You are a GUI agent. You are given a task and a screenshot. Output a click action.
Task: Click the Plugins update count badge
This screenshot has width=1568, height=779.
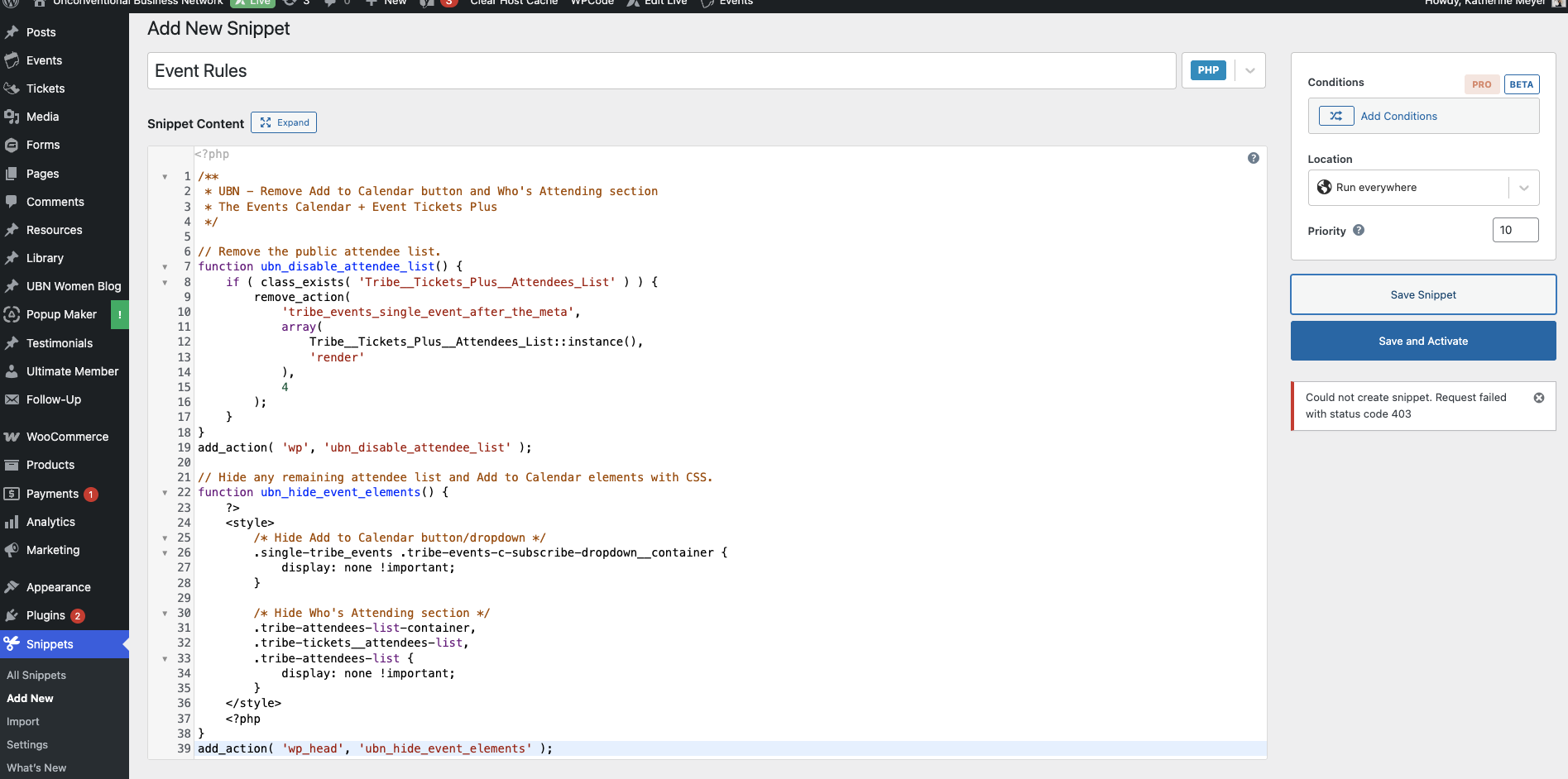pyautogui.click(x=78, y=616)
